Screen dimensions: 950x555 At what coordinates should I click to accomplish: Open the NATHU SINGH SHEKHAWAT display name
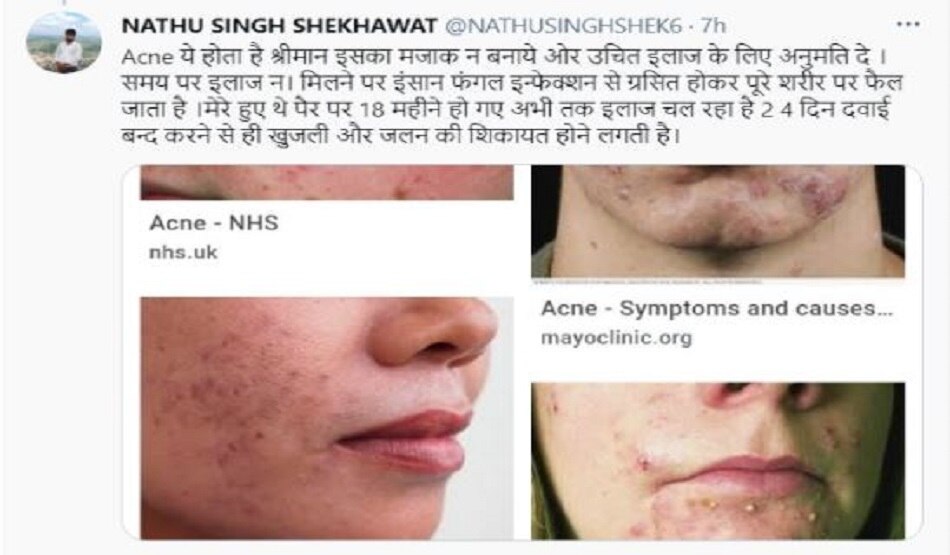(x=279, y=25)
